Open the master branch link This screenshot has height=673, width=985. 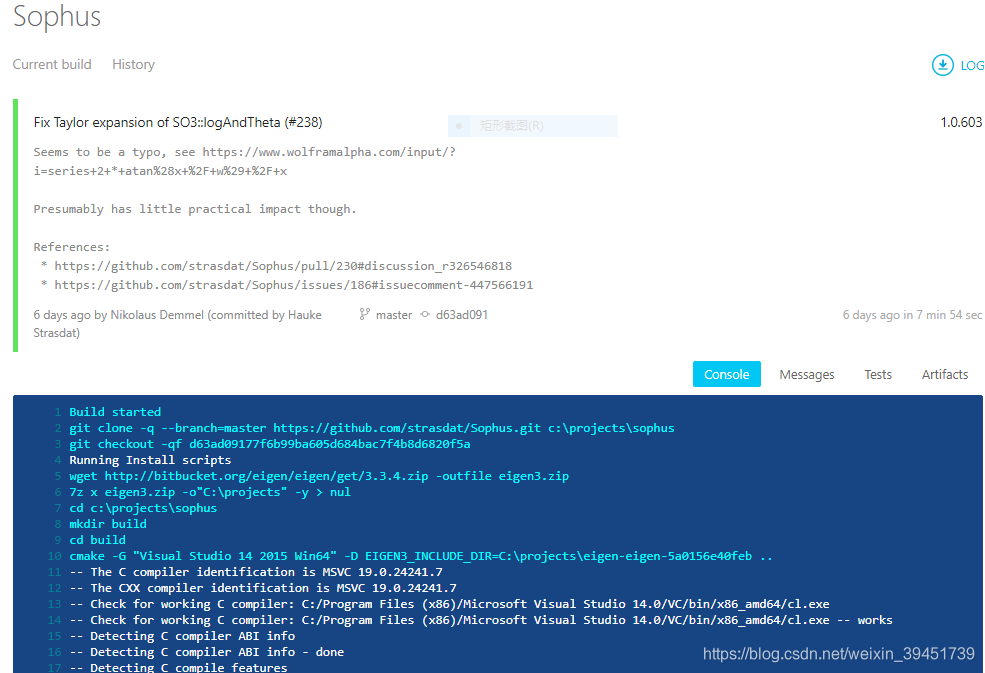394,315
